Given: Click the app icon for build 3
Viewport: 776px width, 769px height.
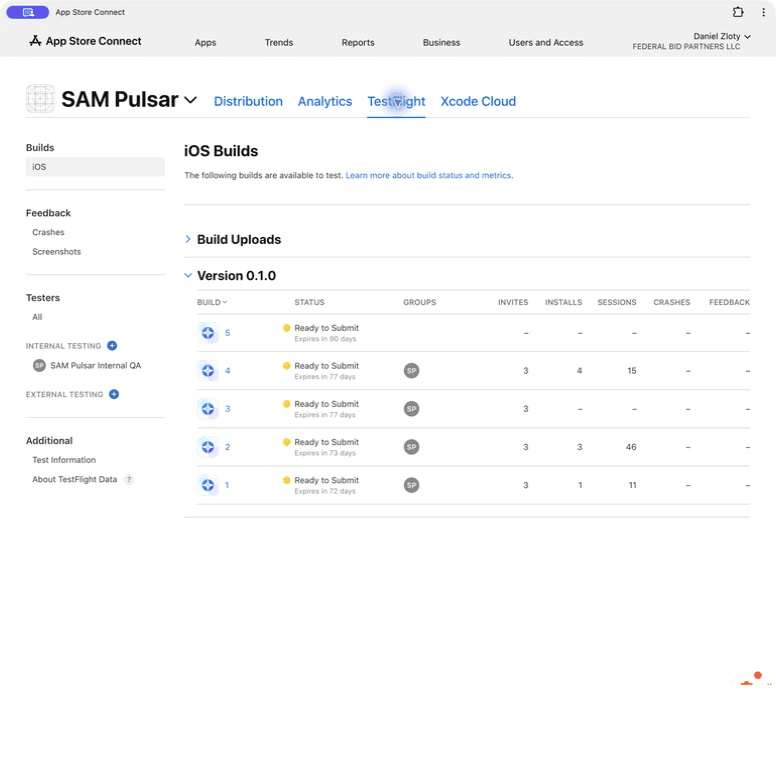Looking at the screenshot, I should pos(208,409).
